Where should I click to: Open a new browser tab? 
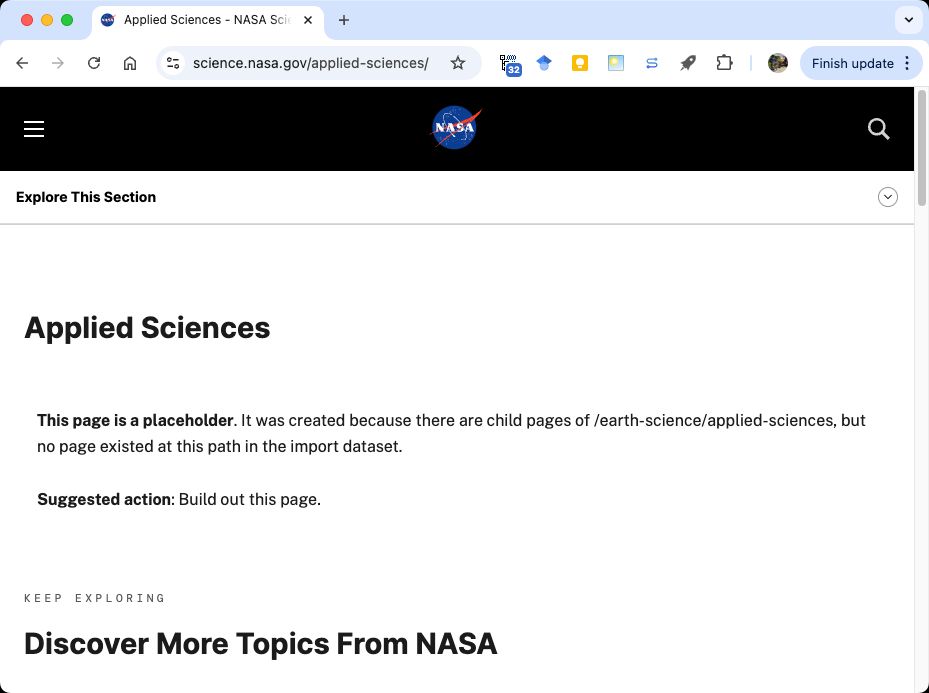click(x=344, y=20)
